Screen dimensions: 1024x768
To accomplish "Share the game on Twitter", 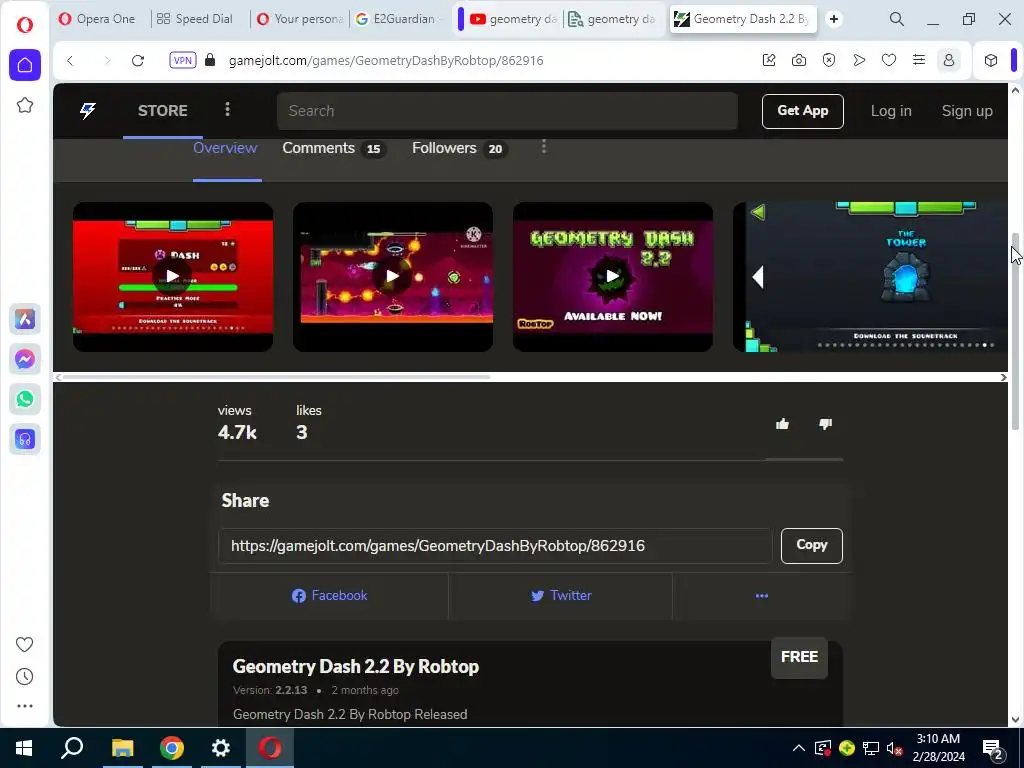I will [x=561, y=596].
